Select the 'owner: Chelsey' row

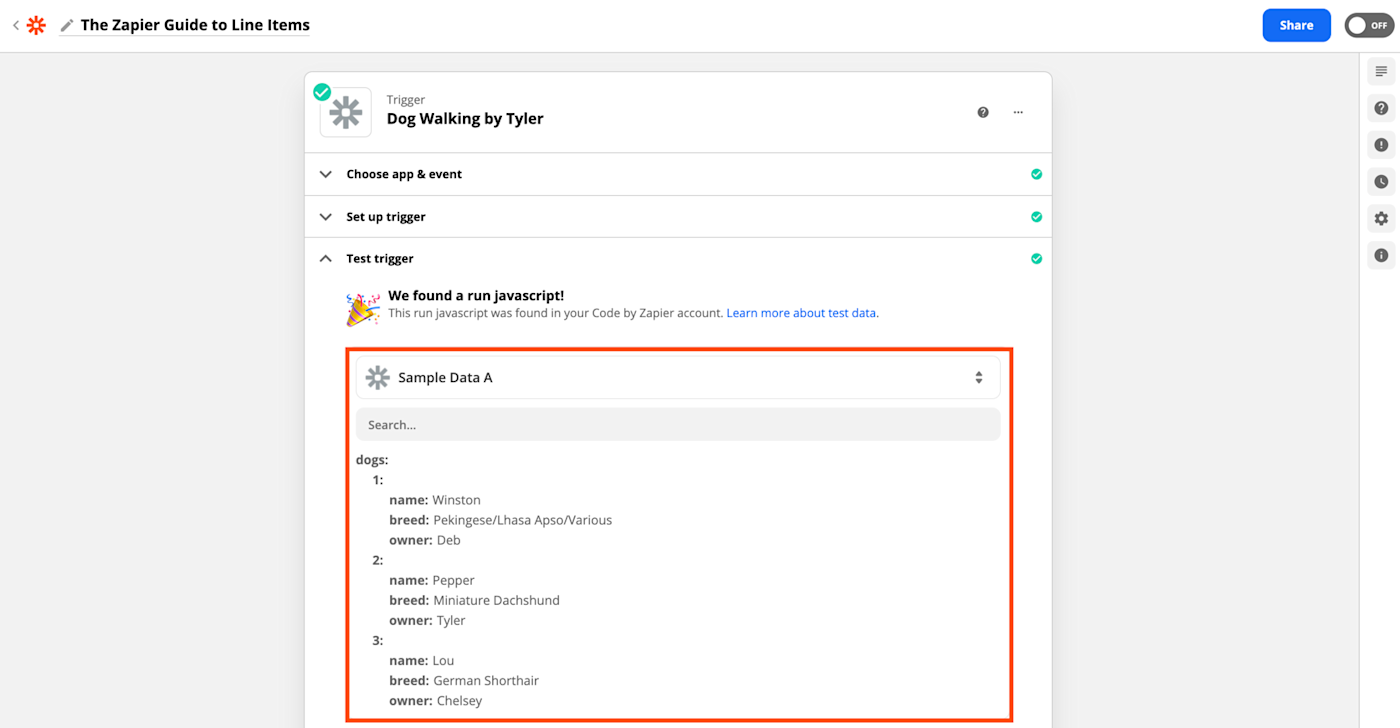click(435, 700)
